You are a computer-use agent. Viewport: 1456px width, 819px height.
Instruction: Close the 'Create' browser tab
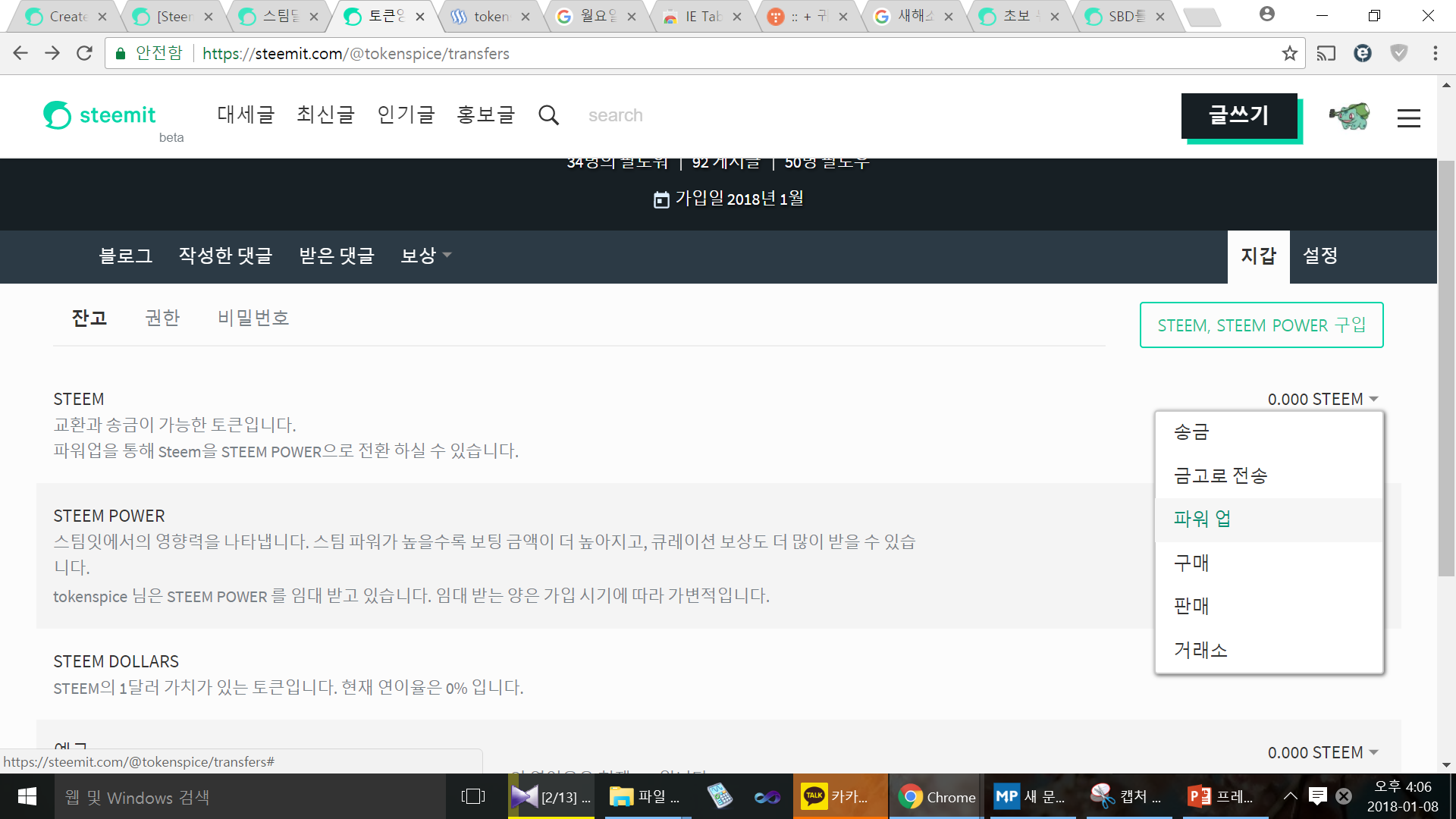pos(102,17)
